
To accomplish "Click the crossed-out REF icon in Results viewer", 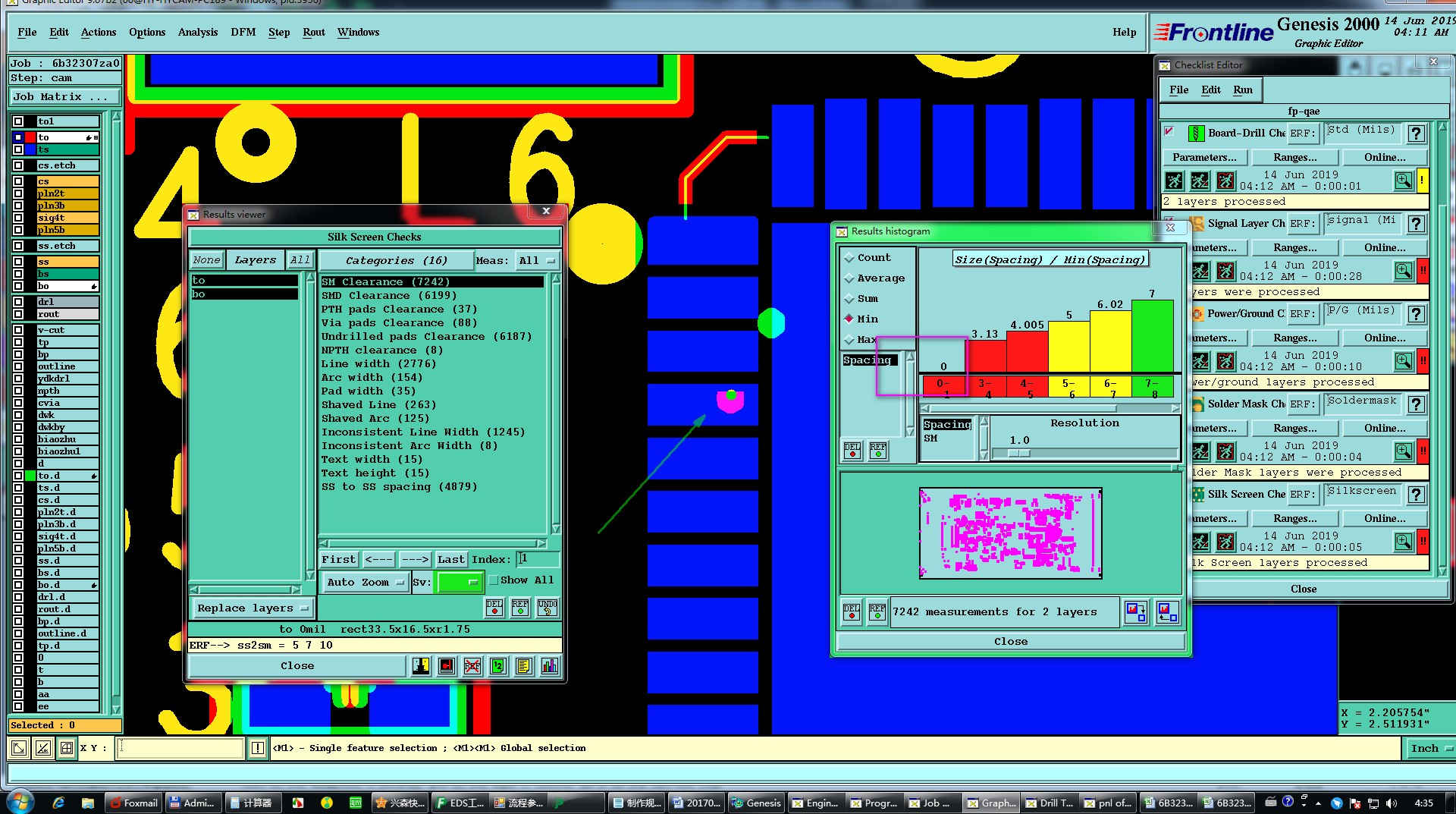I will pyautogui.click(x=472, y=666).
